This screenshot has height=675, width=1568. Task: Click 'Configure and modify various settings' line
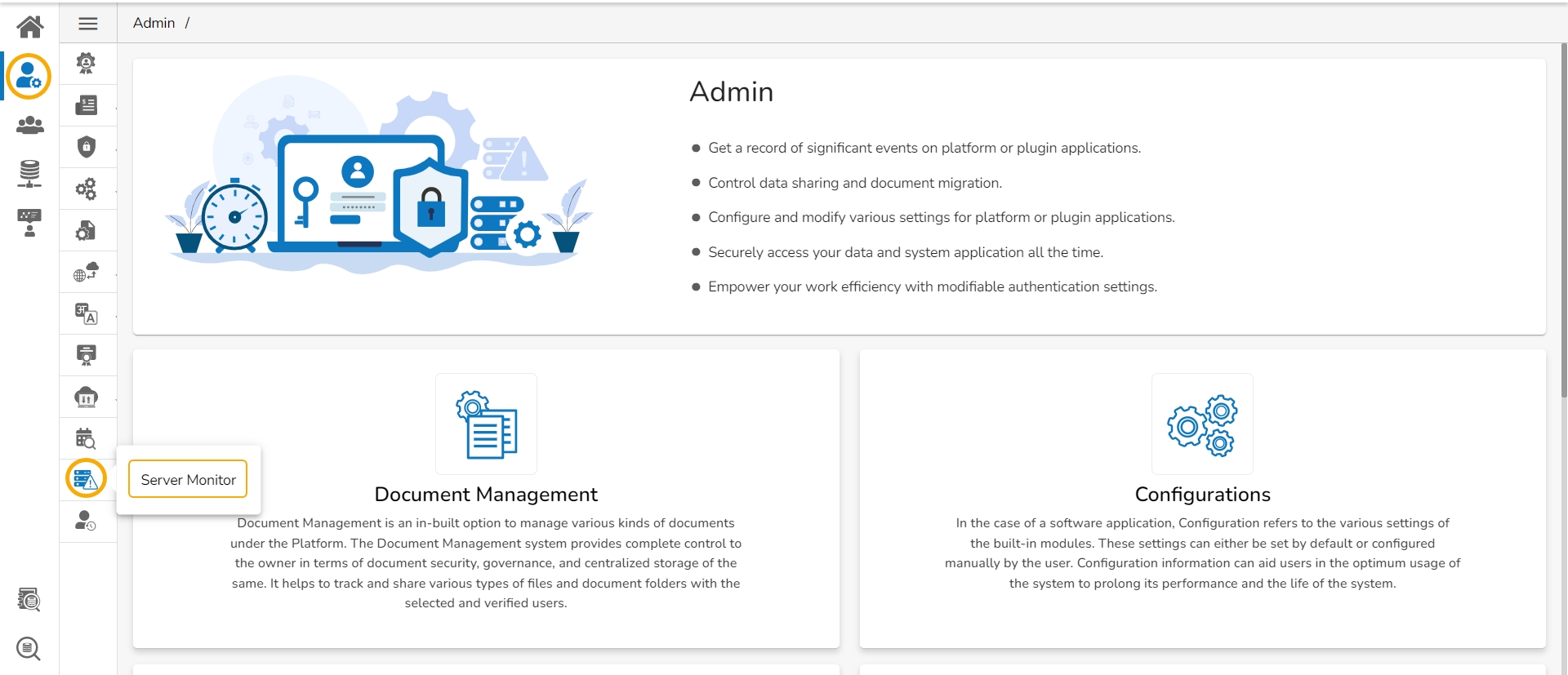point(942,217)
